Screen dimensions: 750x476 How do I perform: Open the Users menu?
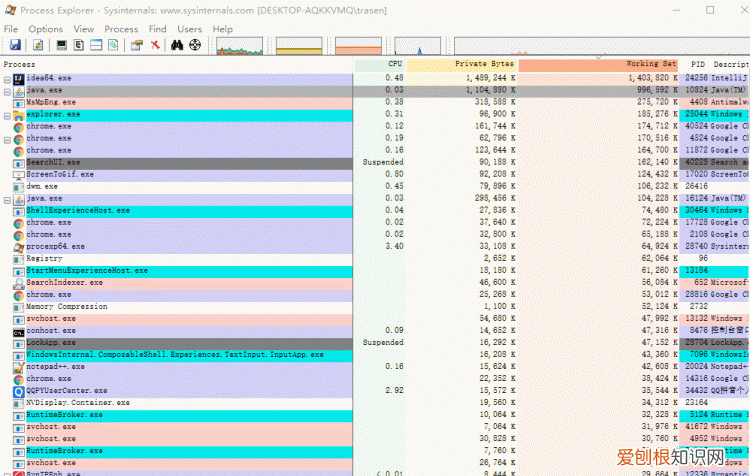pos(189,29)
